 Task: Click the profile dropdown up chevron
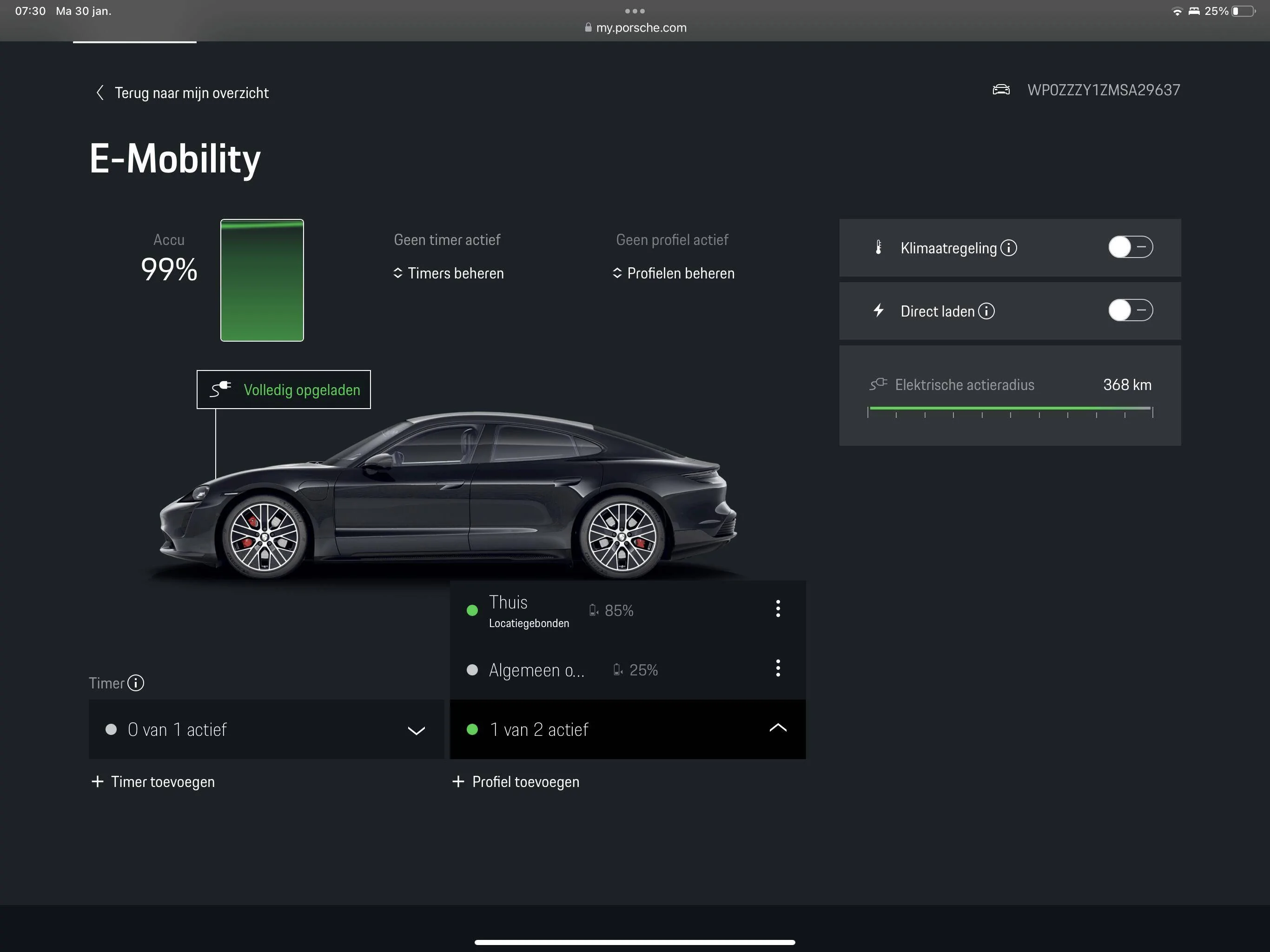point(778,727)
